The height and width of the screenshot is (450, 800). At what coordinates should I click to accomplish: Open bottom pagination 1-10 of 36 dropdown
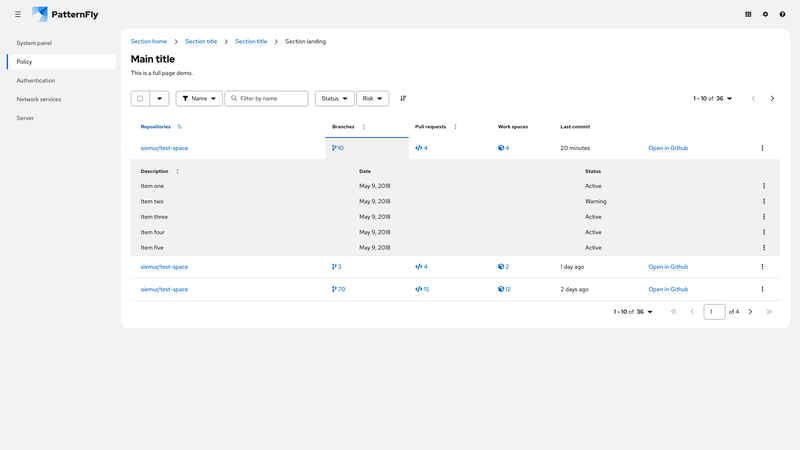[633, 312]
